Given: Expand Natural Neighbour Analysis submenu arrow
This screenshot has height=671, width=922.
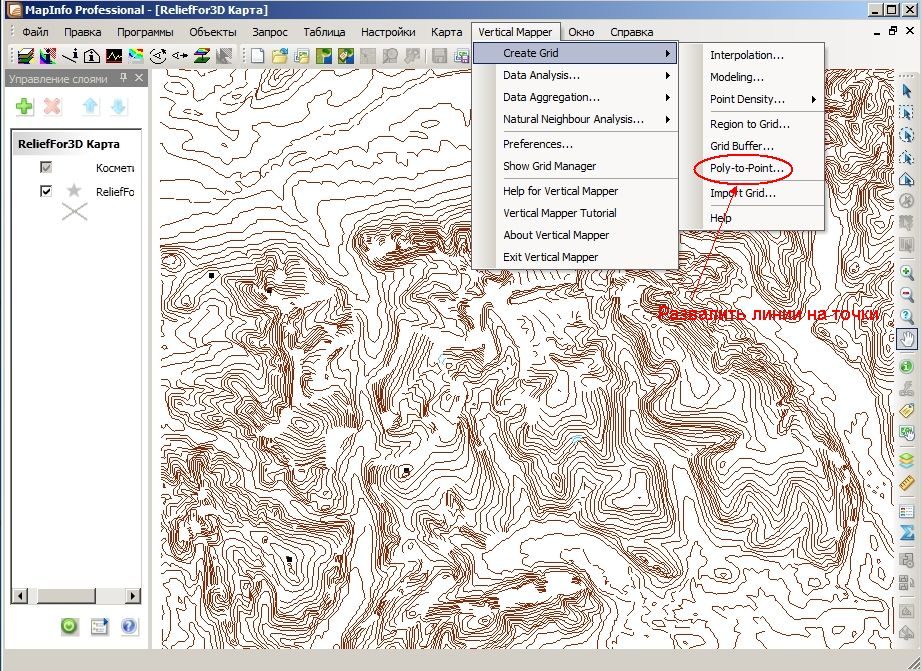Looking at the screenshot, I should point(668,119).
